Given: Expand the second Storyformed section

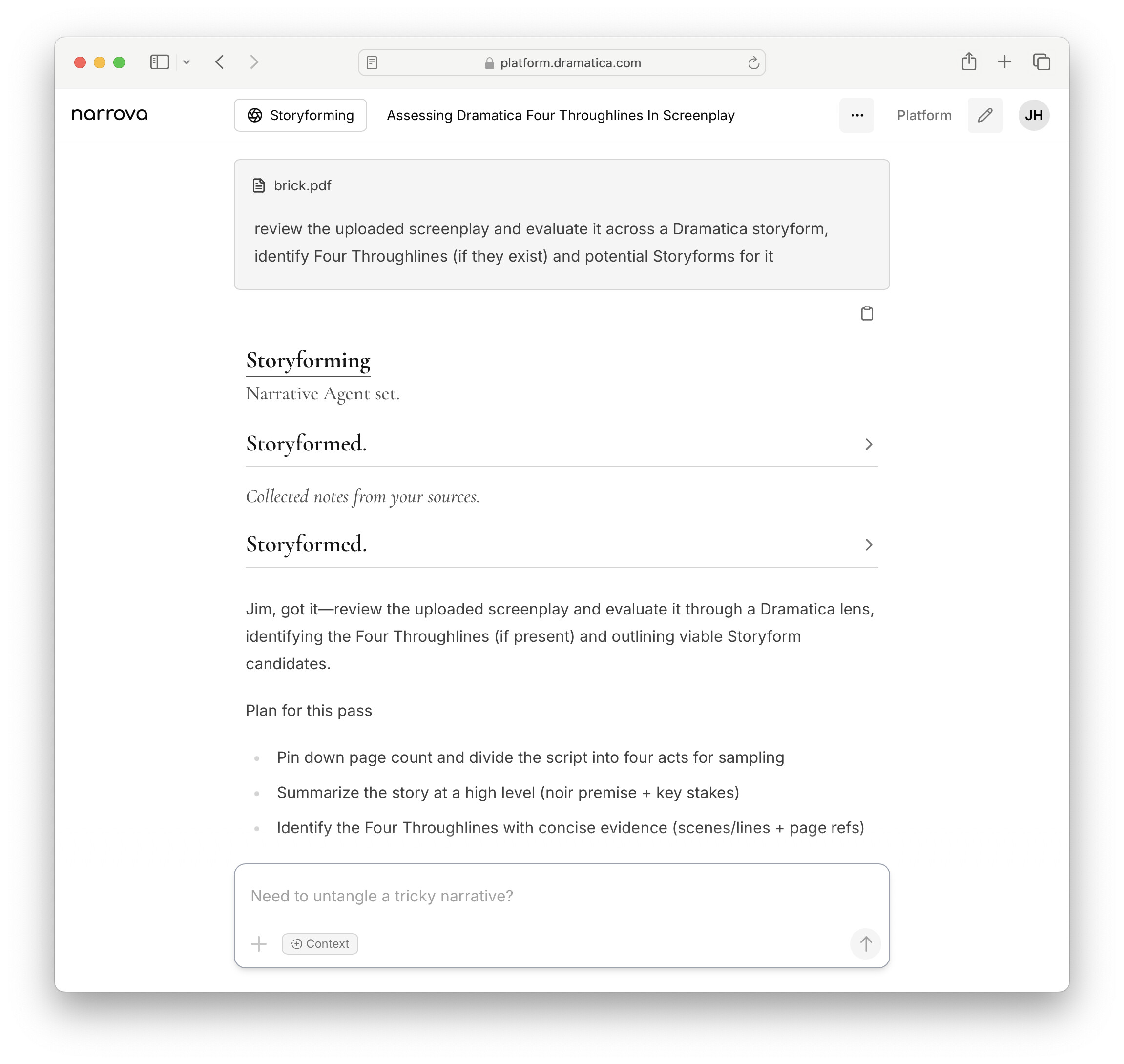Looking at the screenshot, I should [868, 544].
